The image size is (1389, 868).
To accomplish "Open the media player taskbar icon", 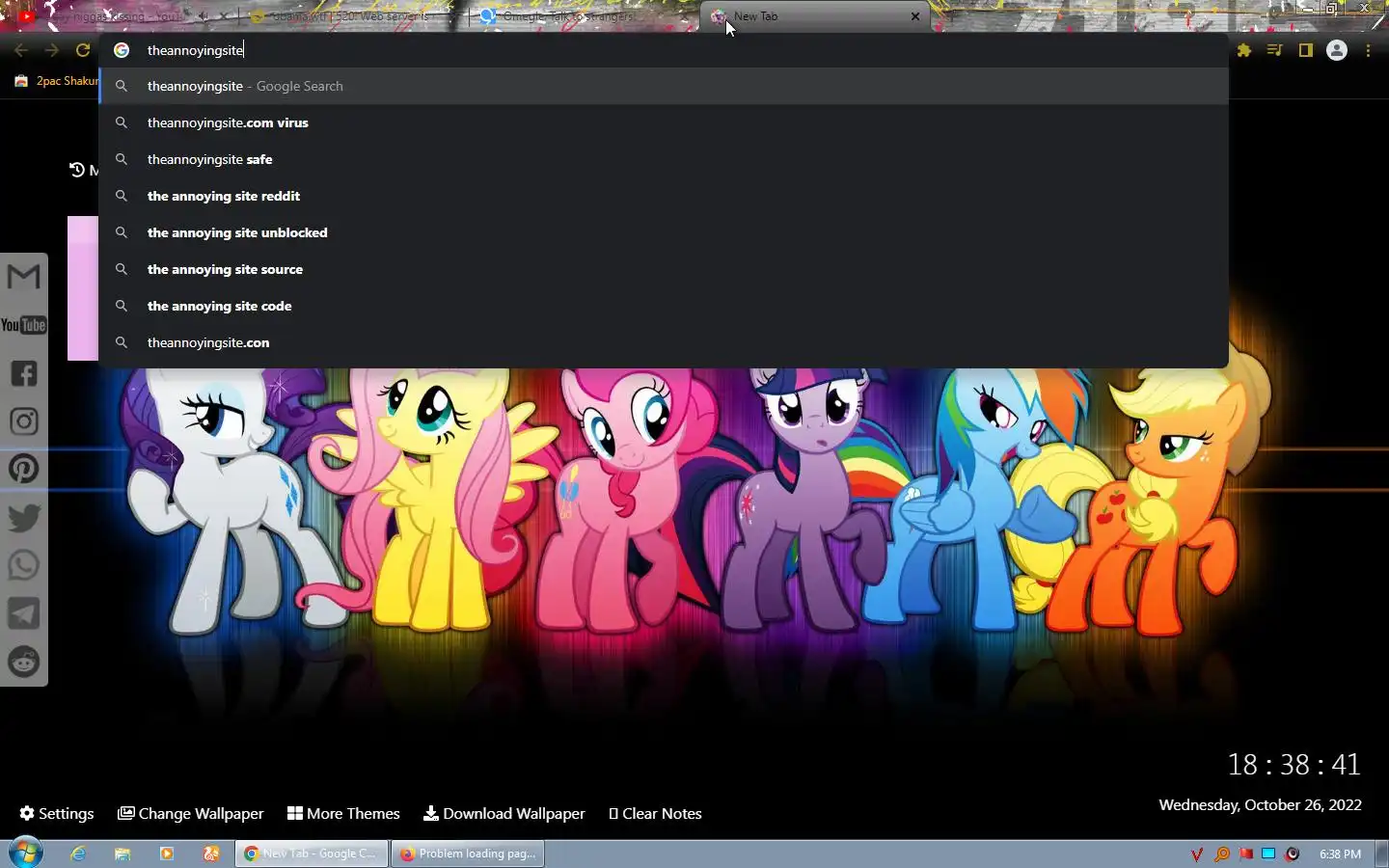I will click(x=167, y=854).
